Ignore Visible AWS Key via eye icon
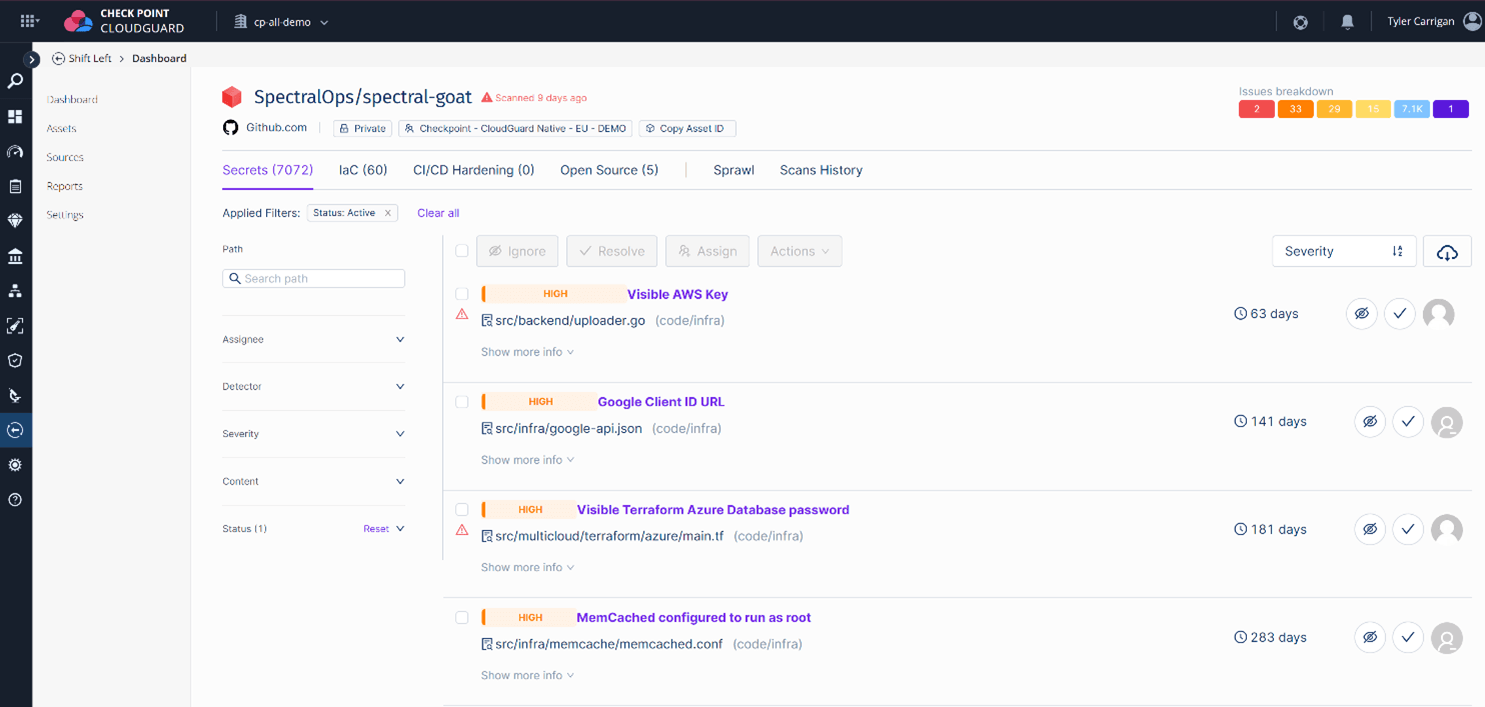This screenshot has height=707, width=1485. click(1362, 314)
